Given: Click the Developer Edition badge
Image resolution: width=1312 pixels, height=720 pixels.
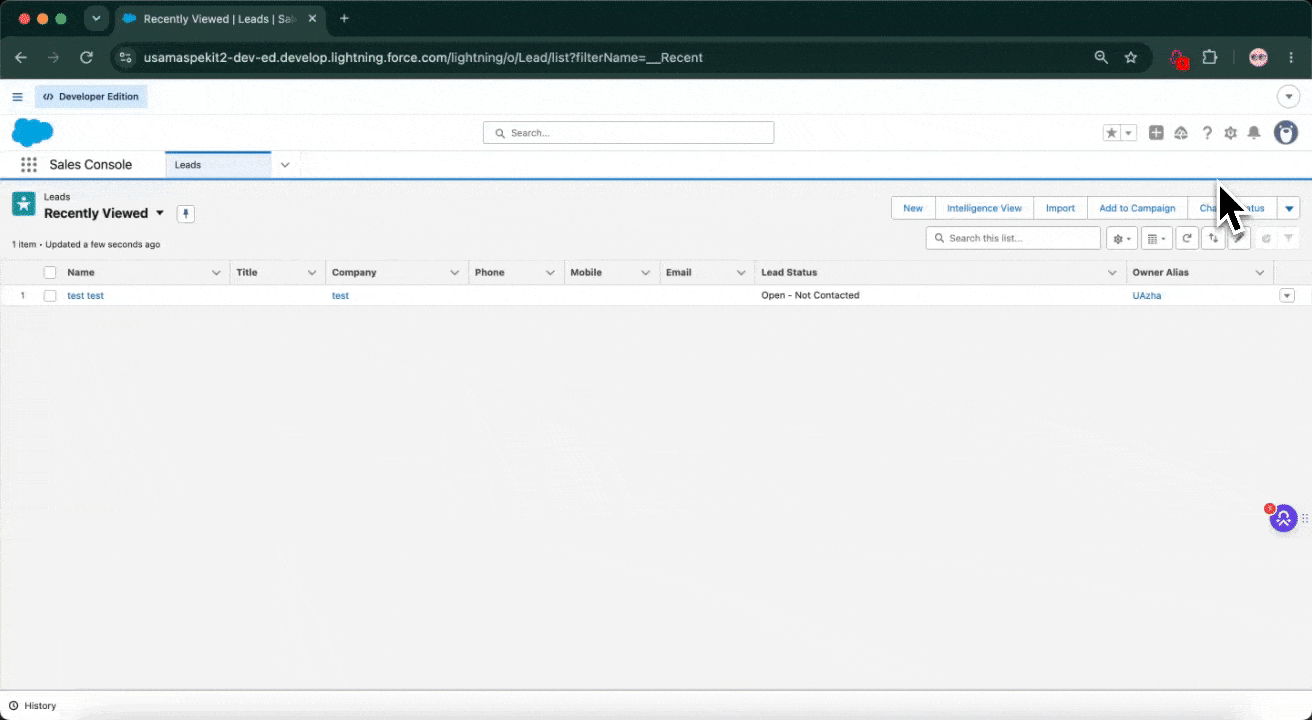Looking at the screenshot, I should point(91,97).
